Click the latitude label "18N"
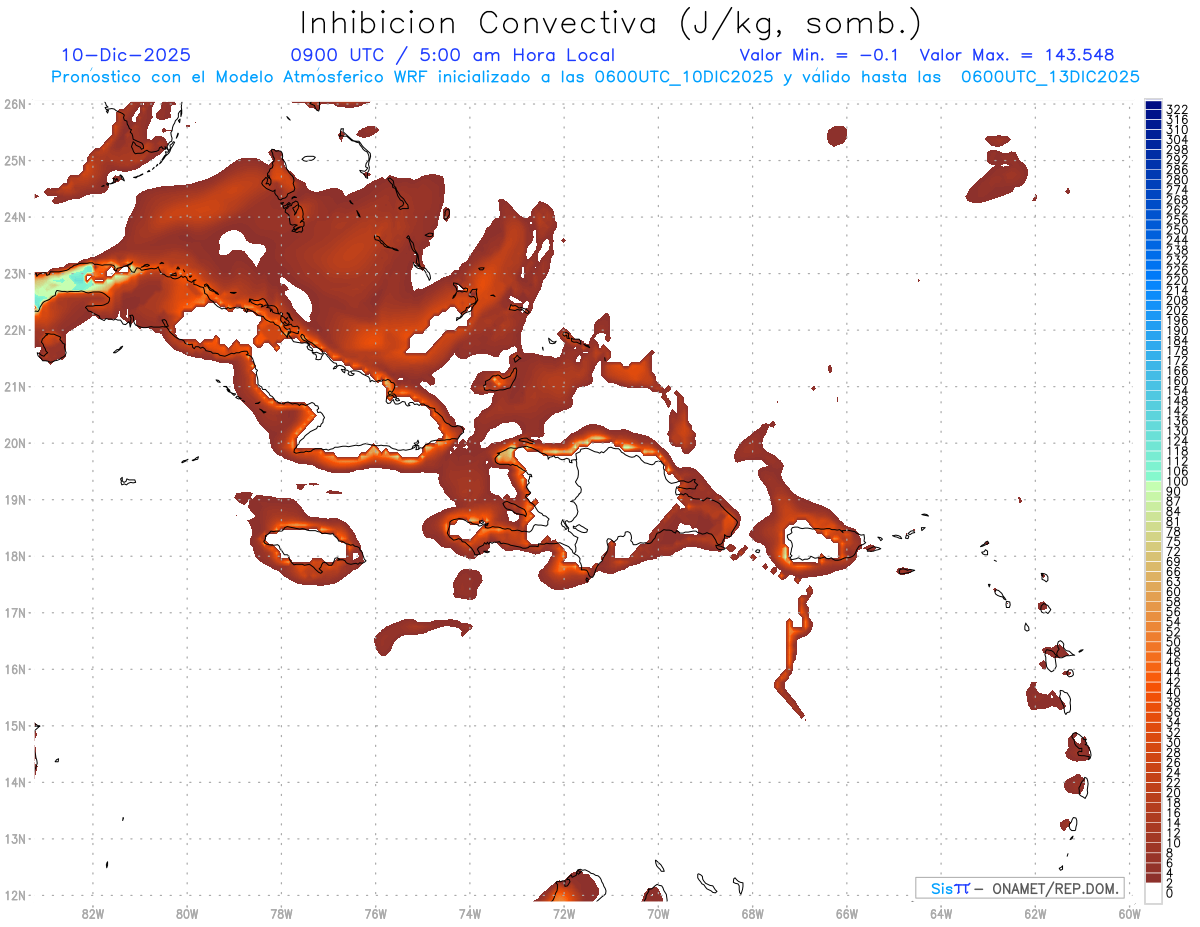1200x927 pixels. coord(15,556)
